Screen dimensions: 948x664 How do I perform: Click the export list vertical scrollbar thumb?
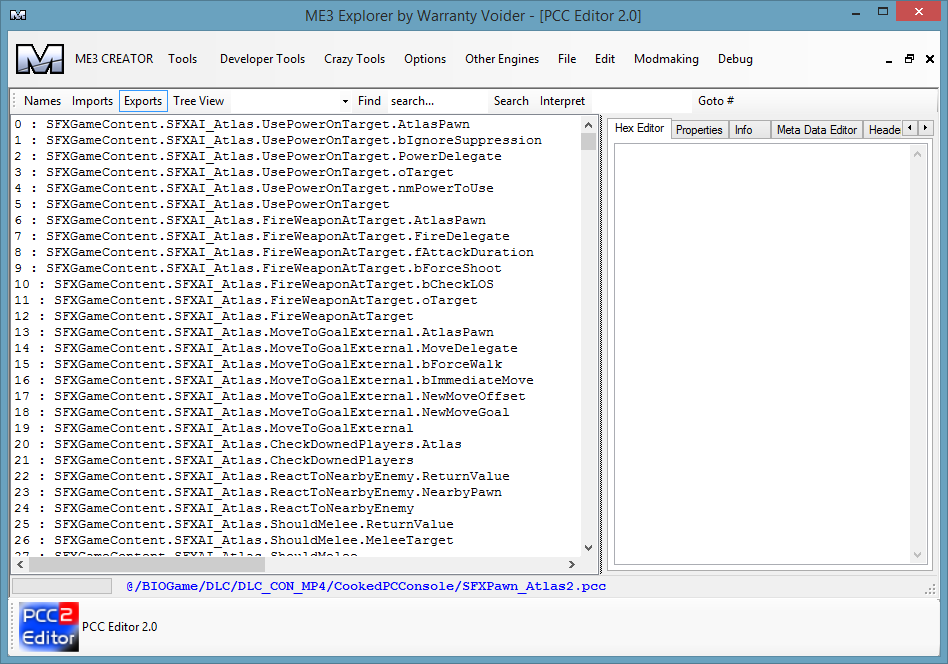click(587, 141)
